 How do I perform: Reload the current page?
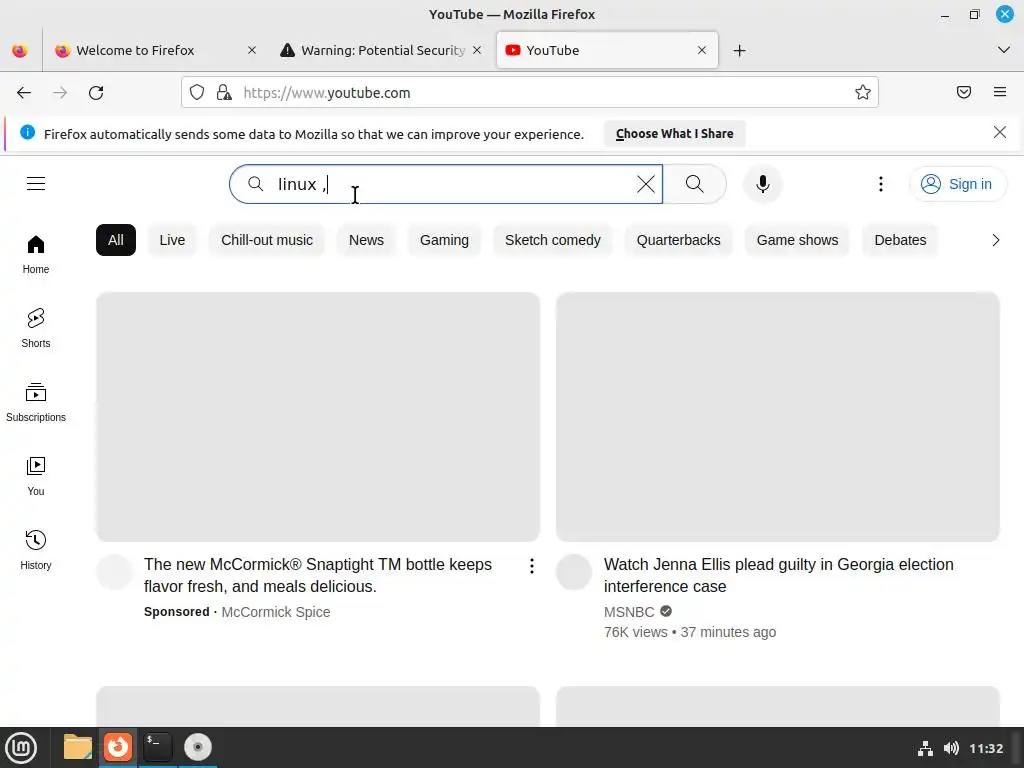96,93
